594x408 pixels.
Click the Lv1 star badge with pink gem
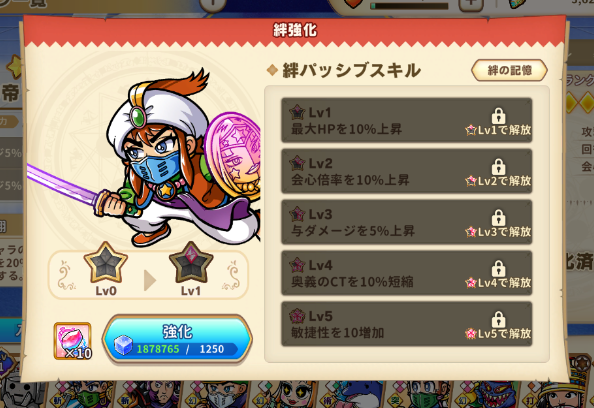(191, 263)
